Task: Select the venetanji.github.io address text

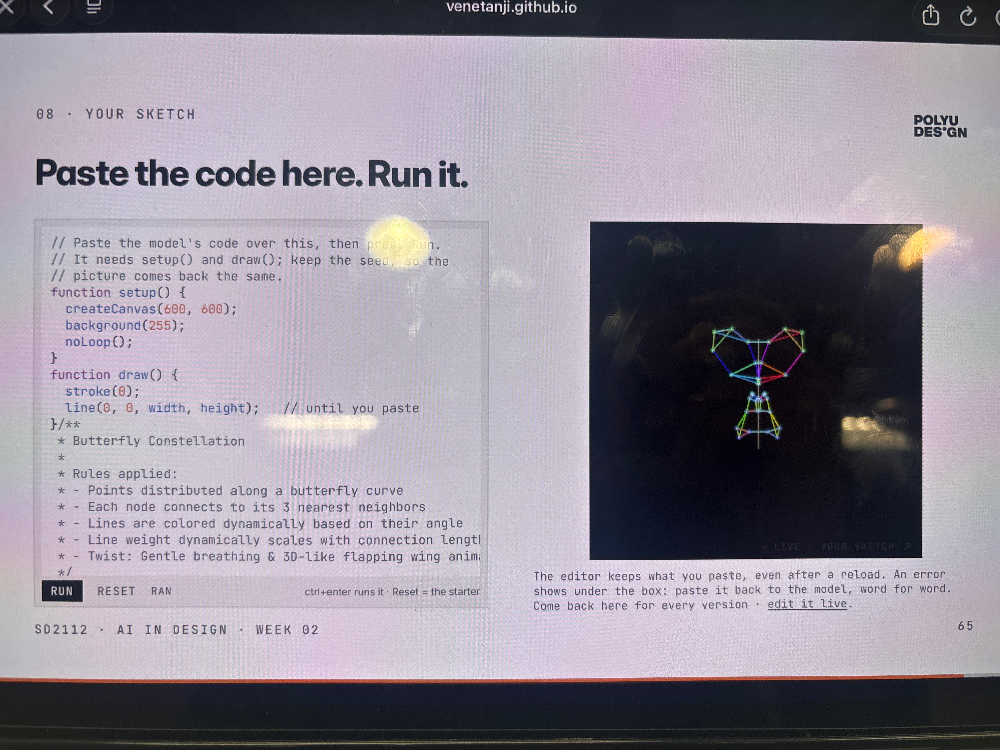Action: tap(511, 8)
